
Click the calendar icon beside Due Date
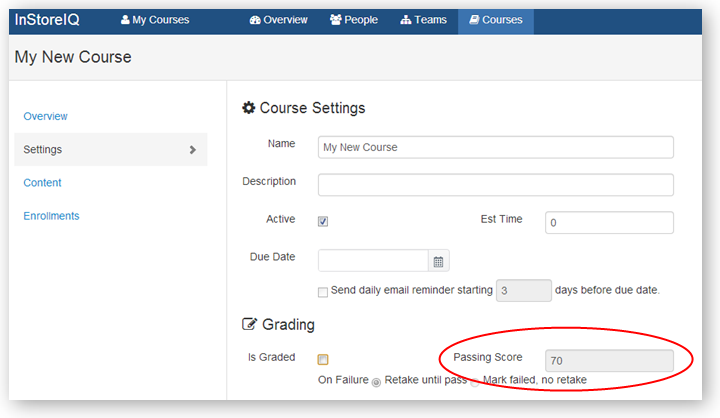(x=438, y=262)
